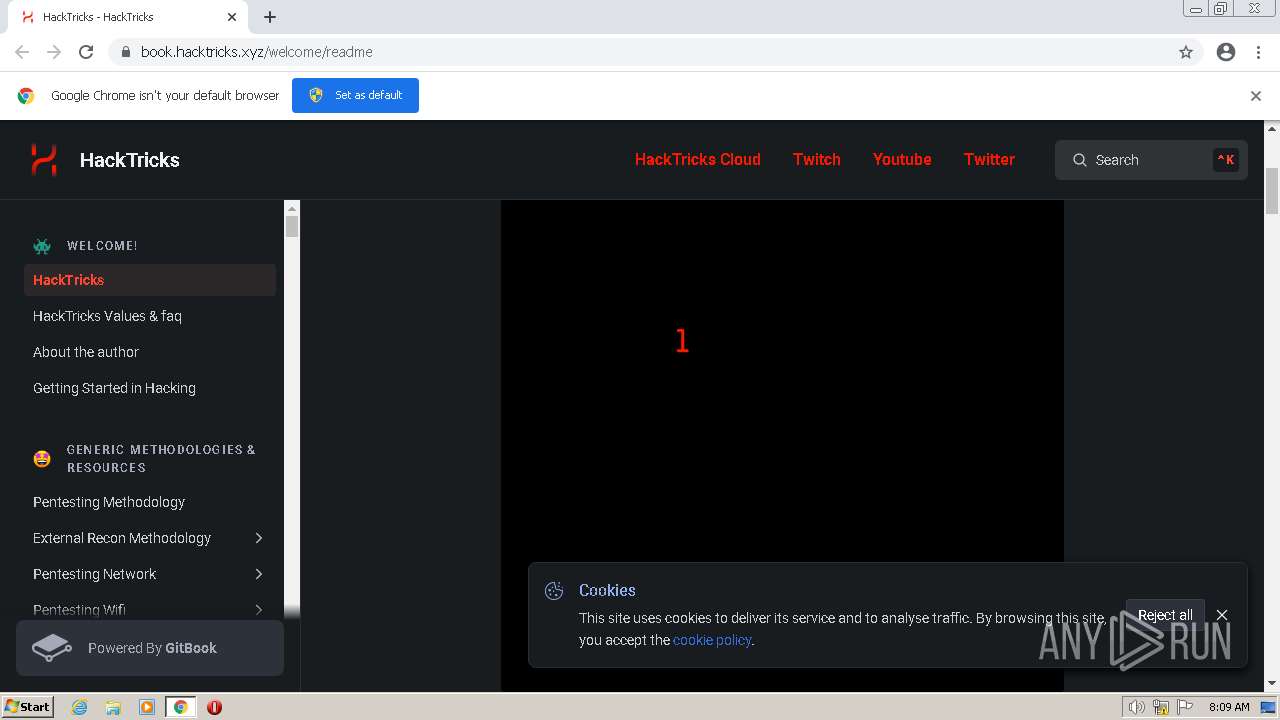This screenshot has height=720, width=1280.
Task: Close the default browser notification bar
Action: pos(1256,96)
